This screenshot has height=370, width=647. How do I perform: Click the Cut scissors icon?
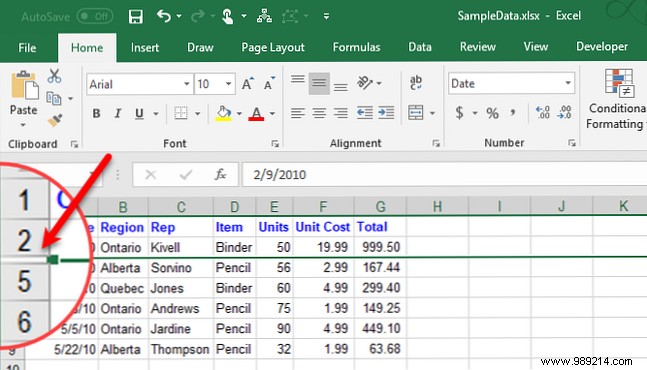point(54,76)
